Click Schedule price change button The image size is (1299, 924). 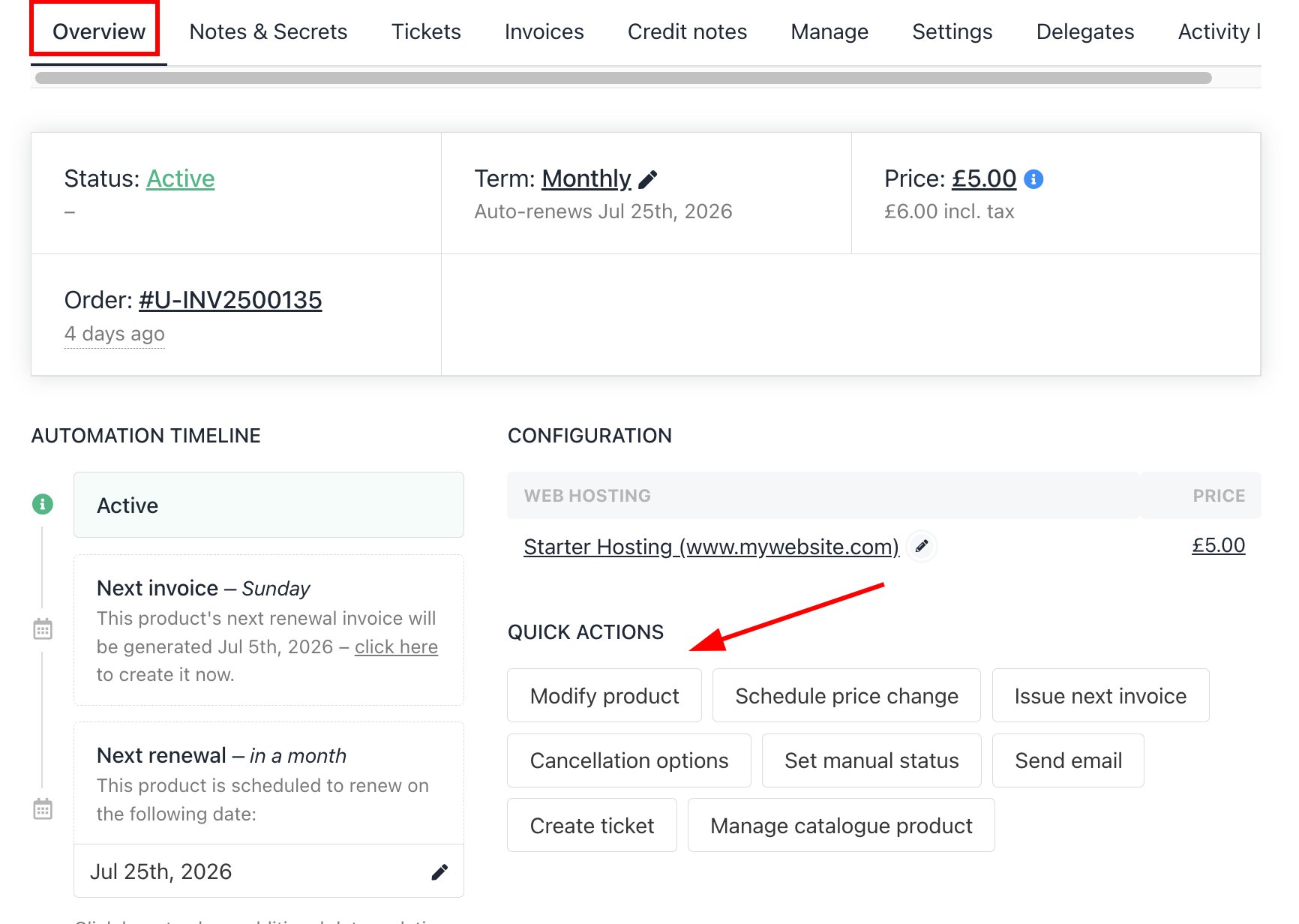pos(847,696)
